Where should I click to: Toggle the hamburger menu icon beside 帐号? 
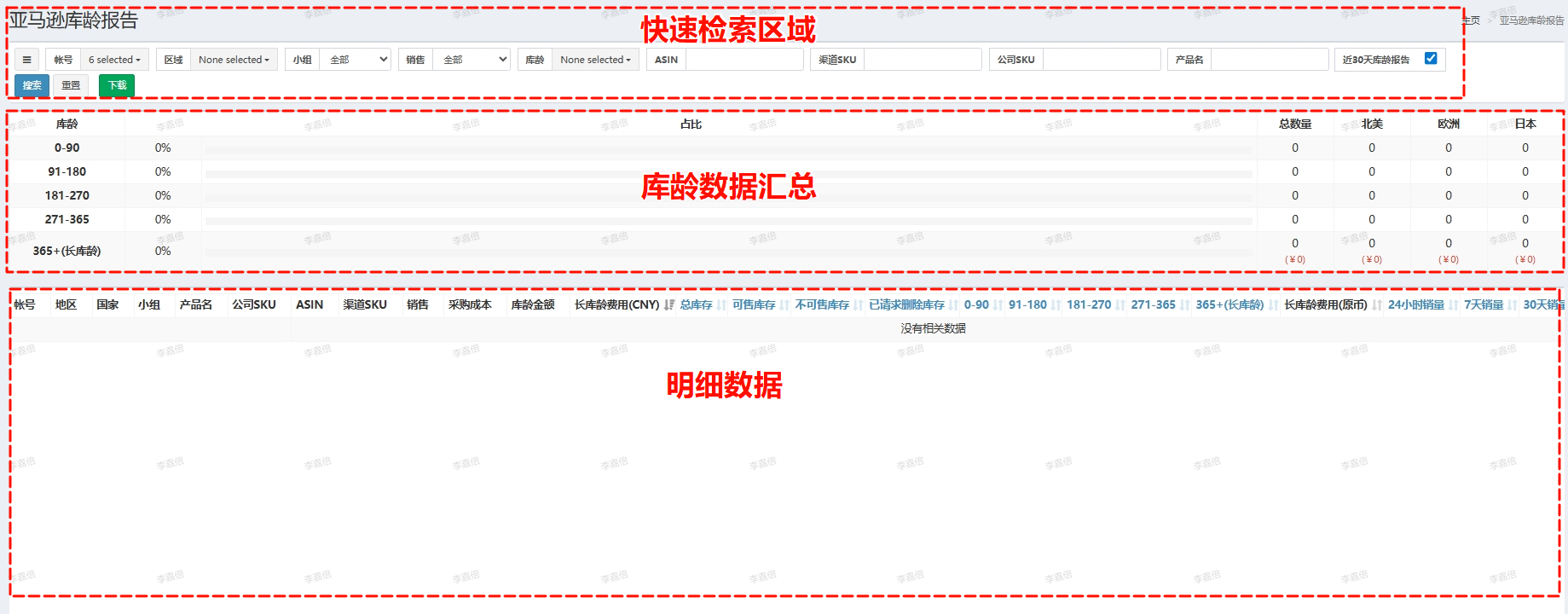pos(26,60)
